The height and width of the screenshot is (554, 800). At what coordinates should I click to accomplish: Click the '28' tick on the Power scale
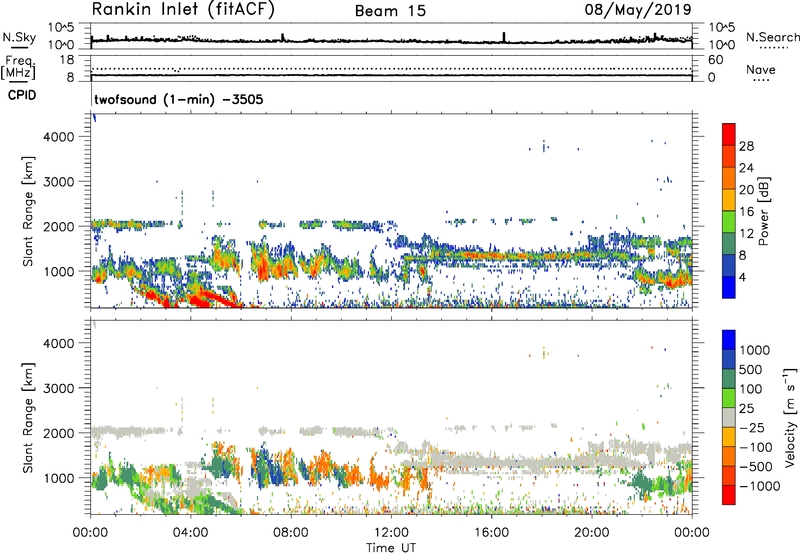[x=746, y=146]
